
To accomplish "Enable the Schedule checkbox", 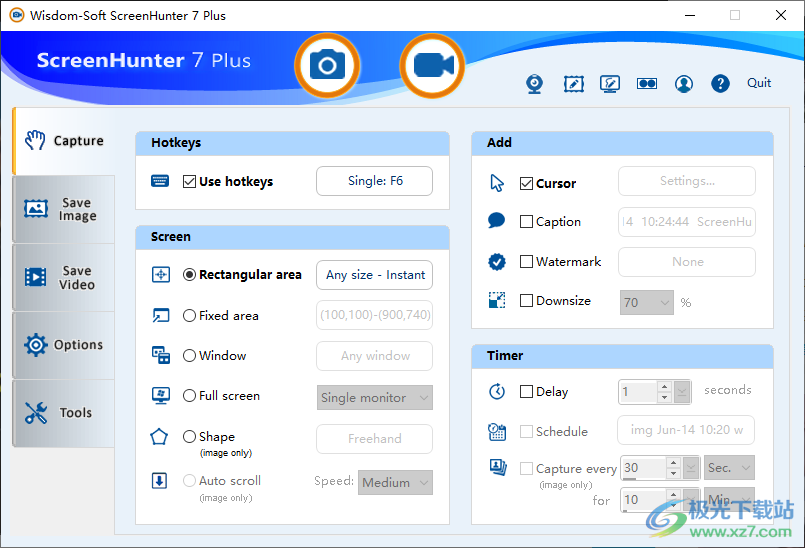I will point(526,431).
